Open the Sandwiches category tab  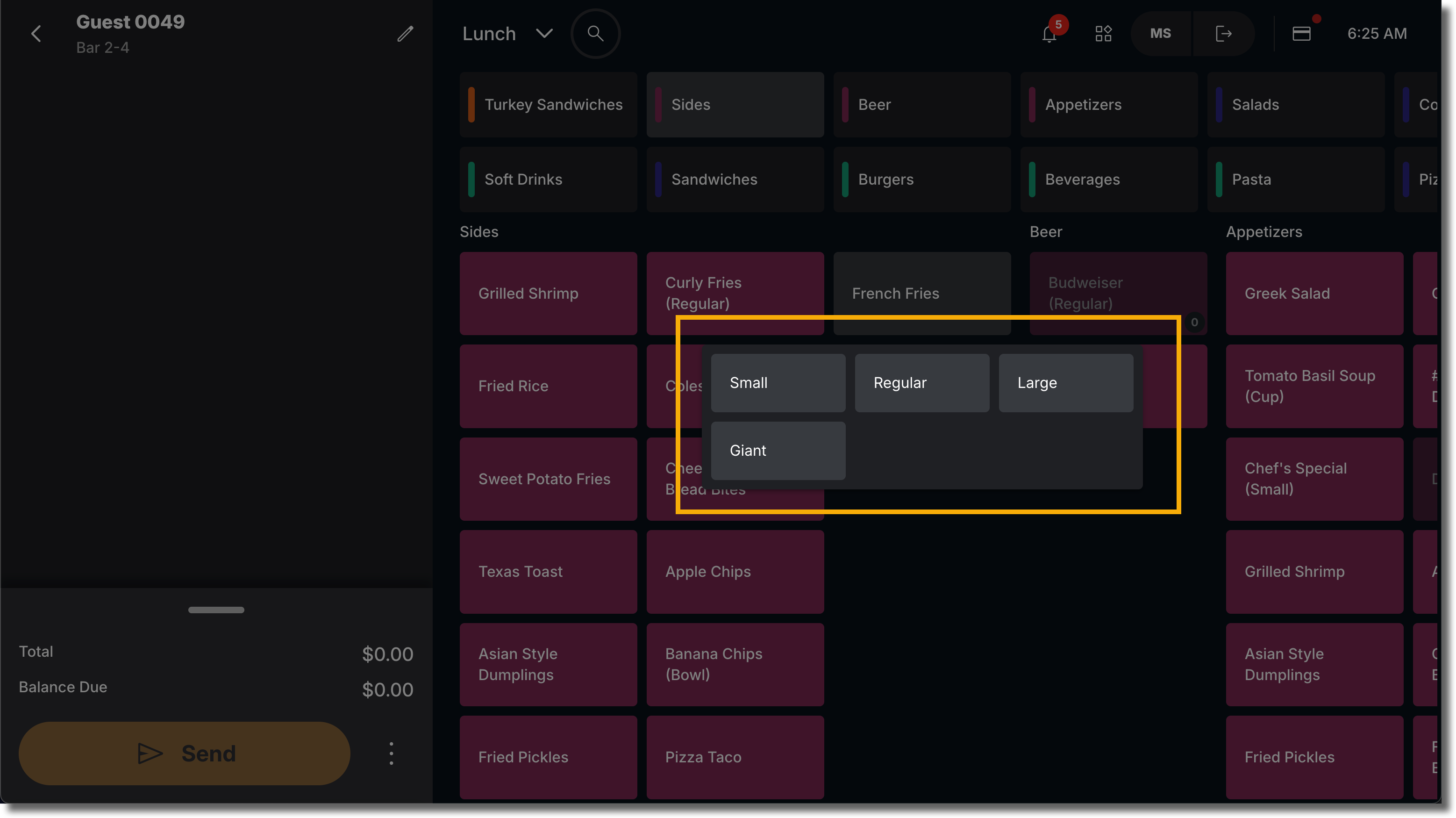tap(735, 179)
